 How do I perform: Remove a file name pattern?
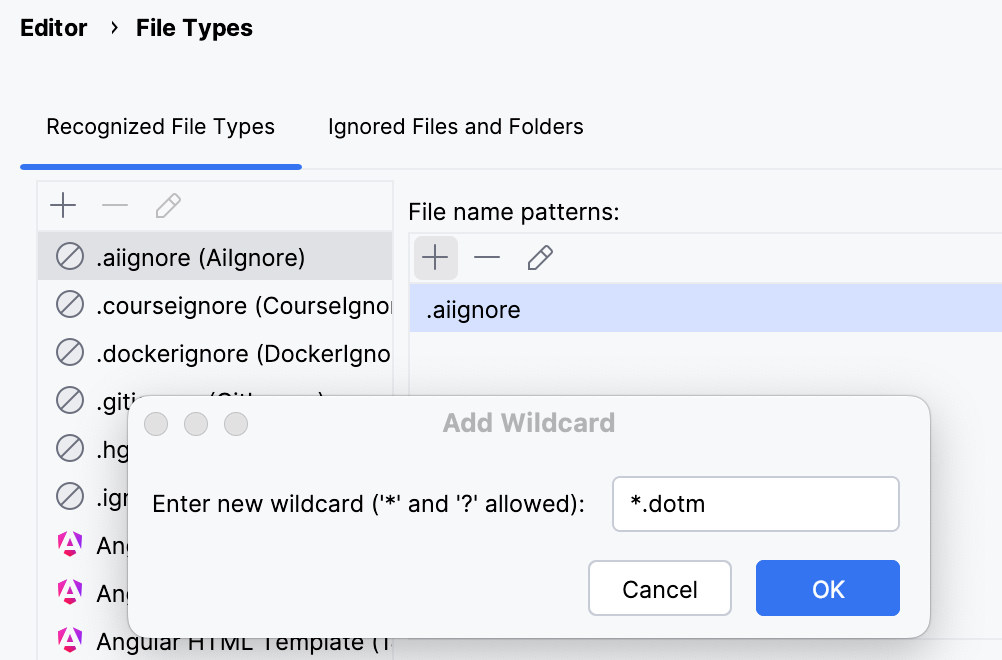[487, 257]
